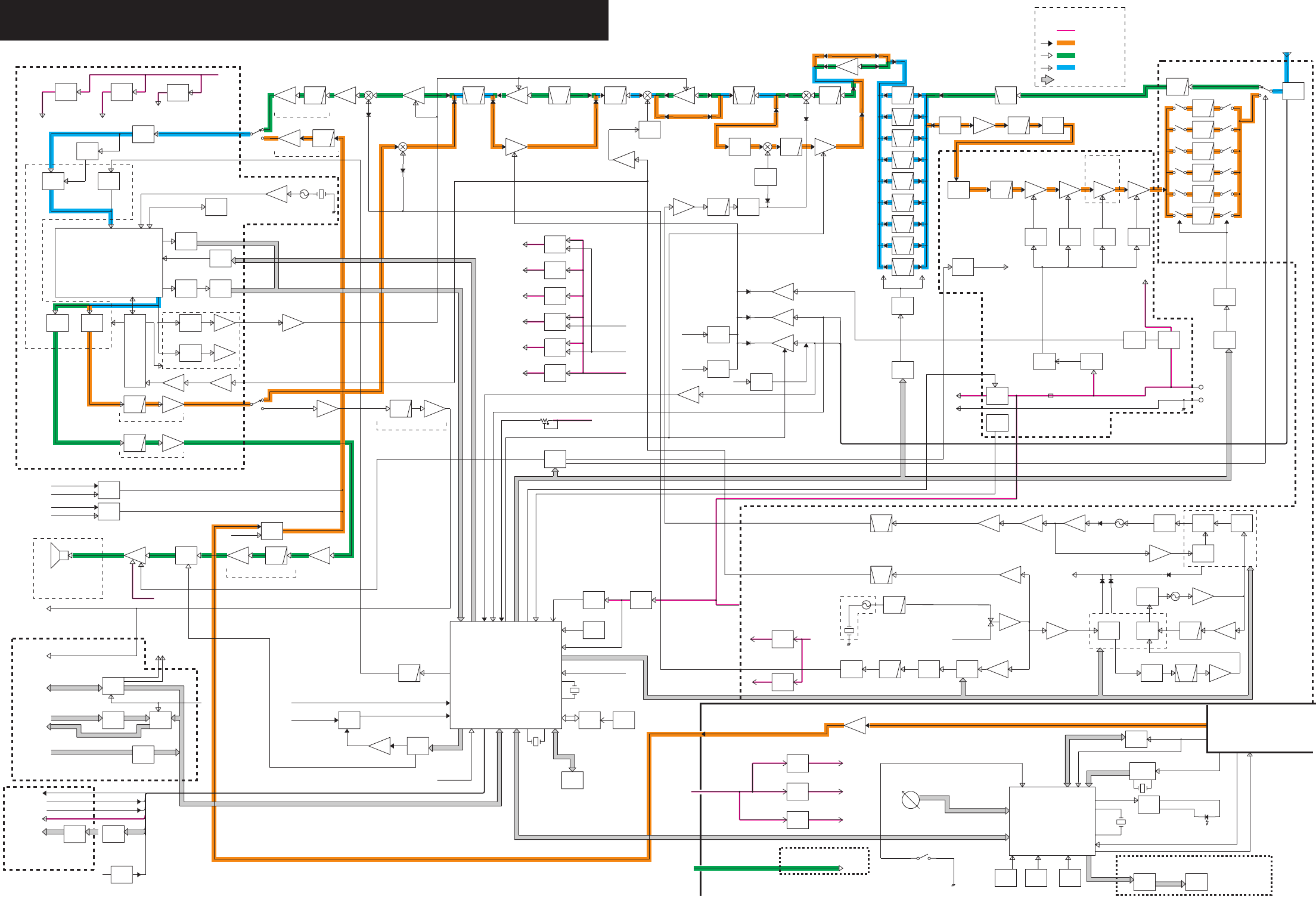Click the magenta line sample in legend
1316x919 pixels.
pyautogui.click(x=1066, y=30)
